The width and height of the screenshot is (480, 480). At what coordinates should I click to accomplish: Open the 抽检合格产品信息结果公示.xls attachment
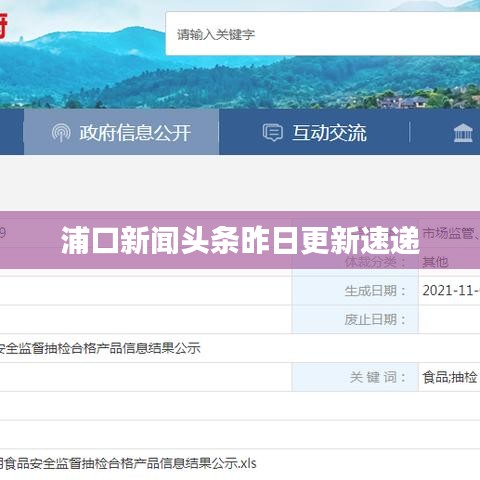[x=128, y=463]
